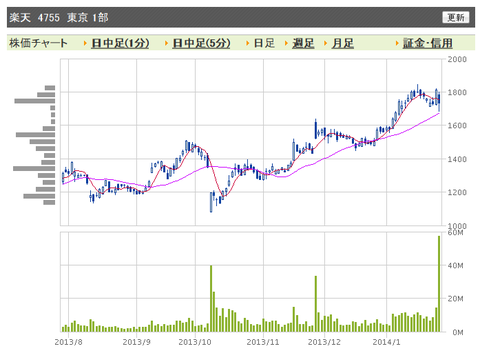Click the 40M volume axis label
This screenshot has height=362, width=480.
tap(455, 265)
